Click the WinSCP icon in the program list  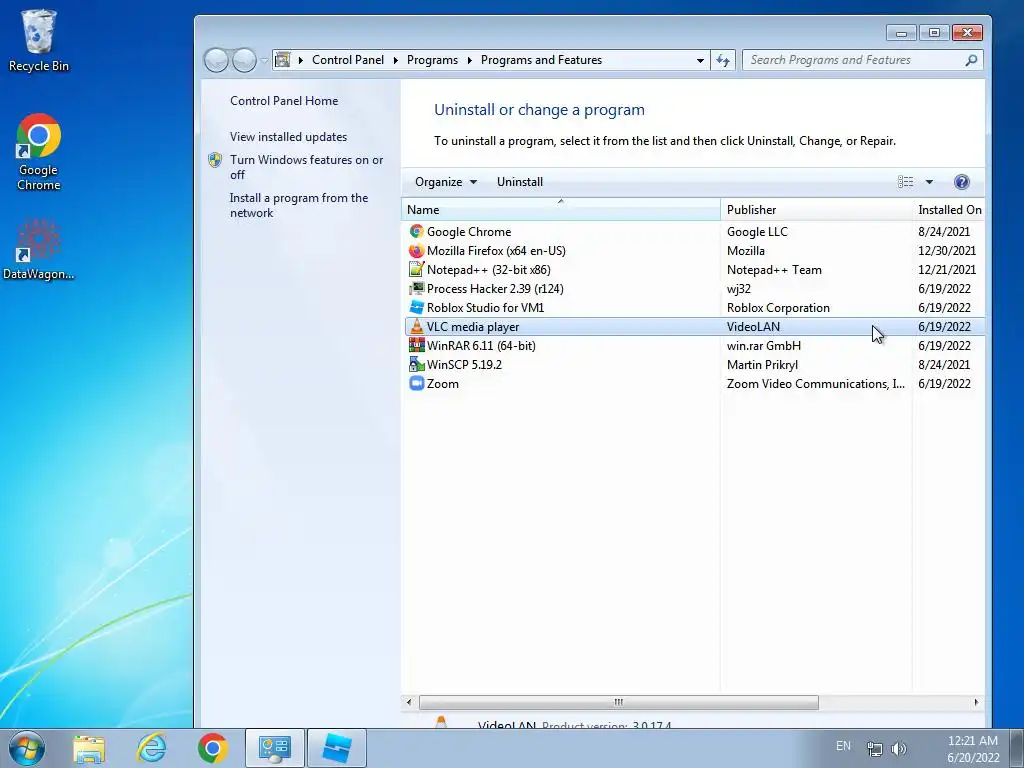(x=416, y=364)
